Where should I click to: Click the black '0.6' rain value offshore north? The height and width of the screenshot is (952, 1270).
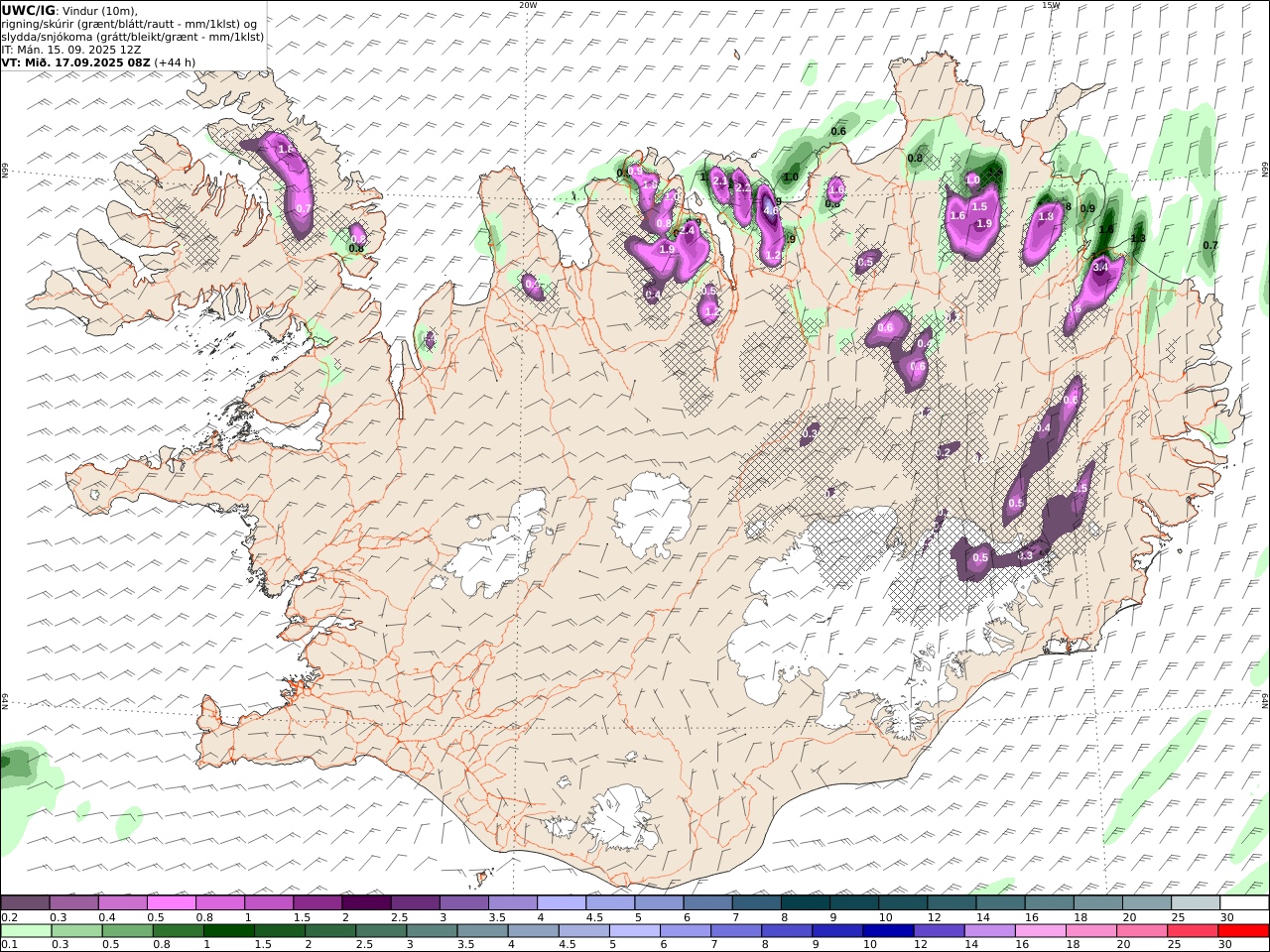pyautogui.click(x=838, y=131)
